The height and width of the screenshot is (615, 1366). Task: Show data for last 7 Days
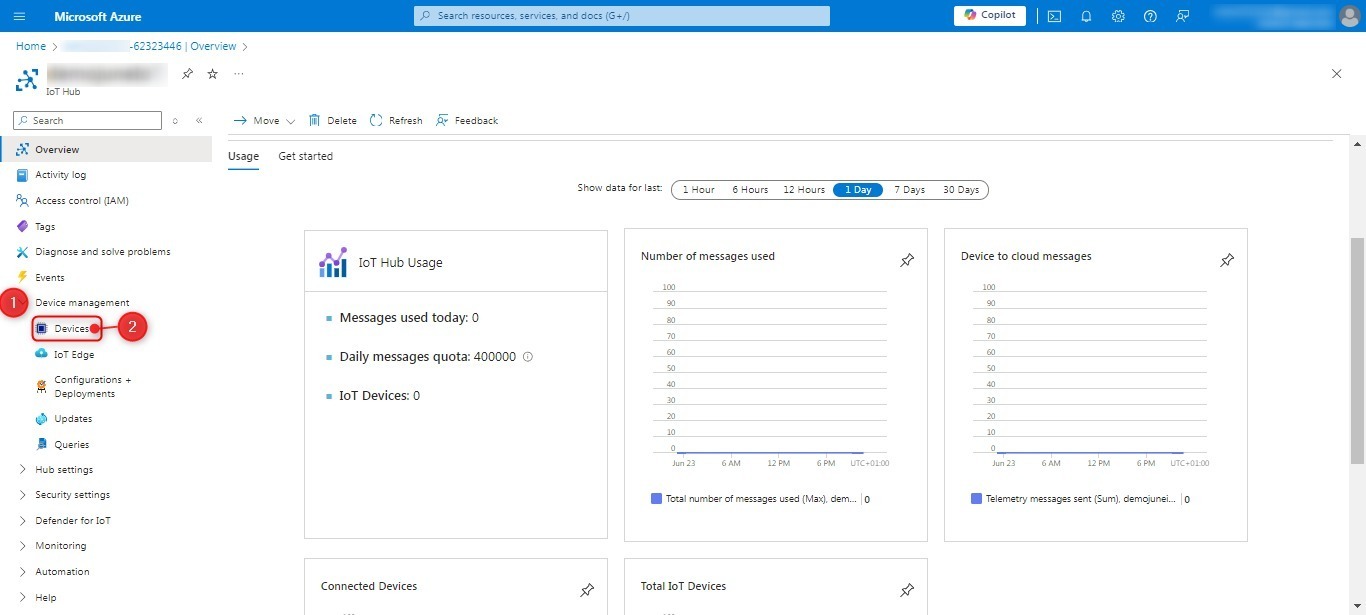tap(909, 190)
